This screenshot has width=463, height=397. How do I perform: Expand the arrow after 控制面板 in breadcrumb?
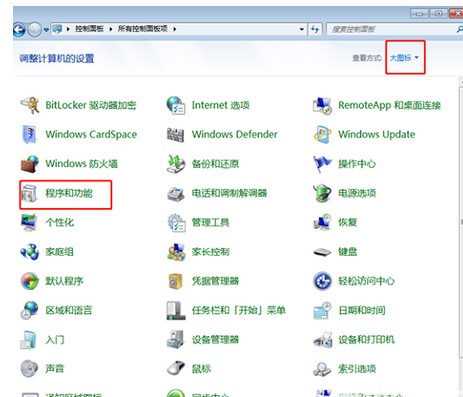click(111, 29)
